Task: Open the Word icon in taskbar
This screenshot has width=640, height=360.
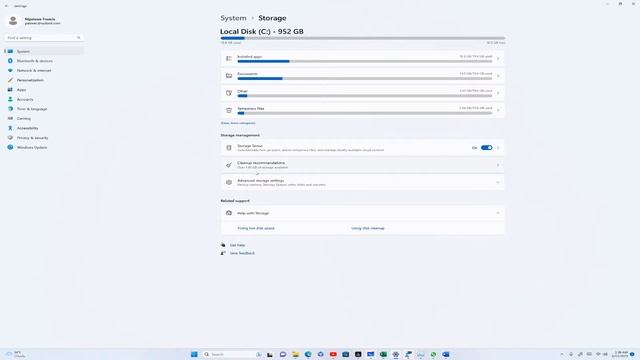Action: point(446,354)
